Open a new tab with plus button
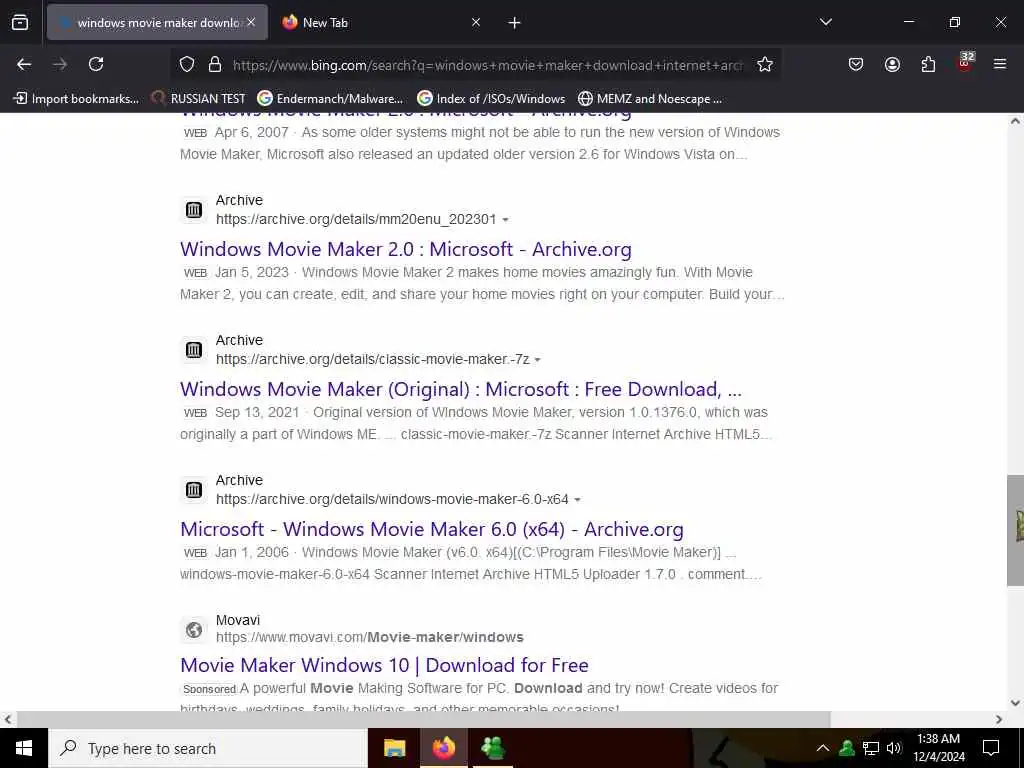The width and height of the screenshot is (1024, 768). coord(515,23)
